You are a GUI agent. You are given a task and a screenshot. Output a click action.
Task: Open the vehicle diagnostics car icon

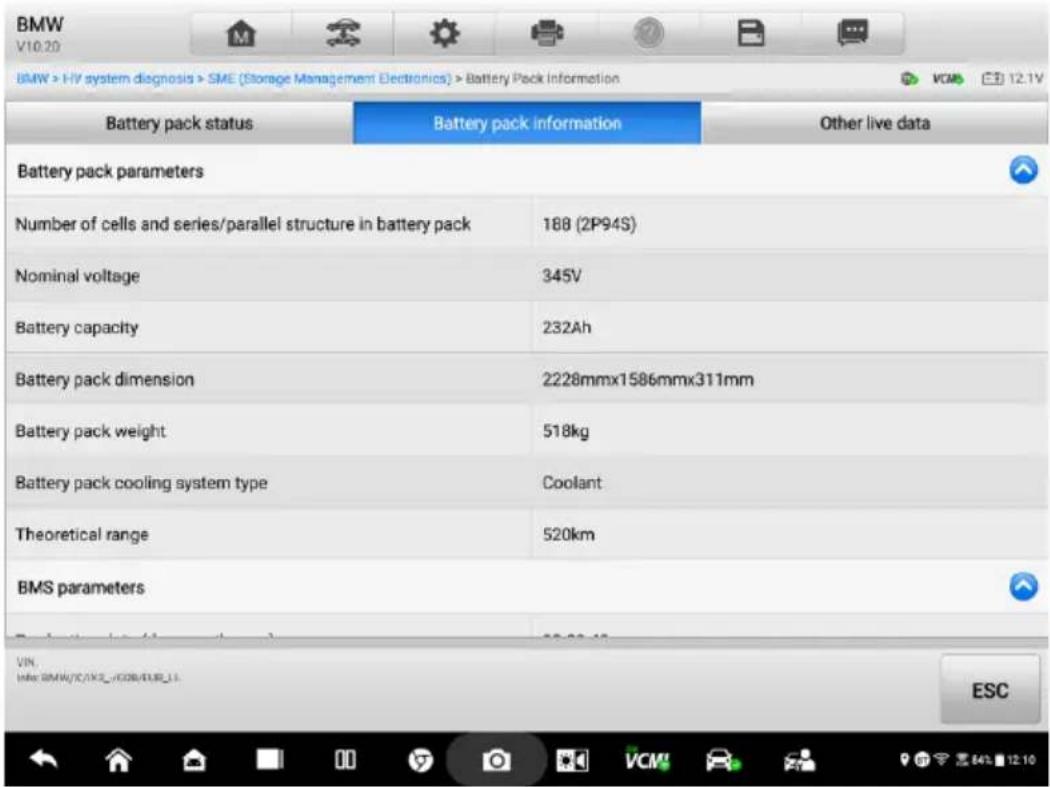[724, 760]
